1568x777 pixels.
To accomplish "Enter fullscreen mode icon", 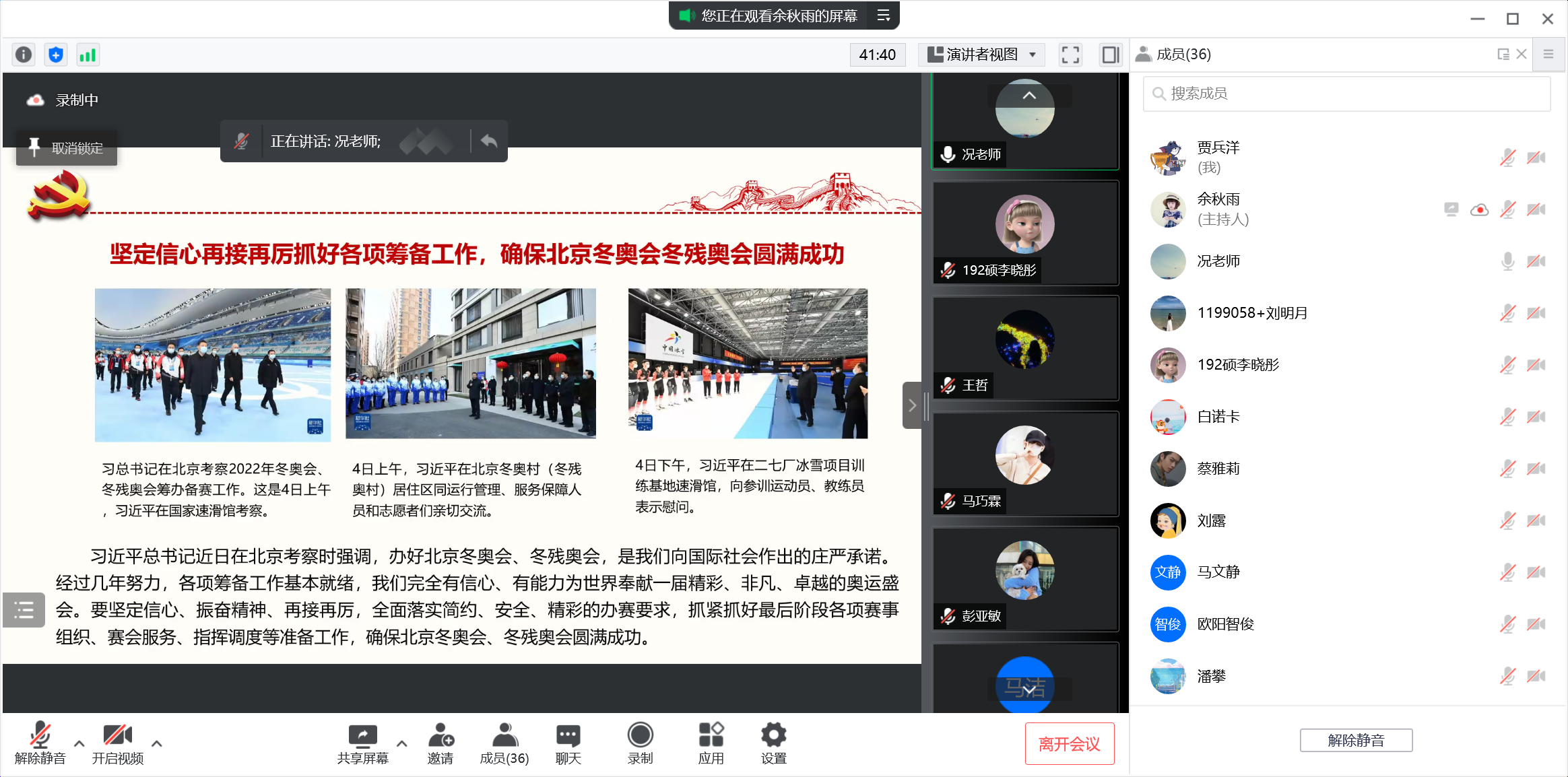I will pos(1070,55).
